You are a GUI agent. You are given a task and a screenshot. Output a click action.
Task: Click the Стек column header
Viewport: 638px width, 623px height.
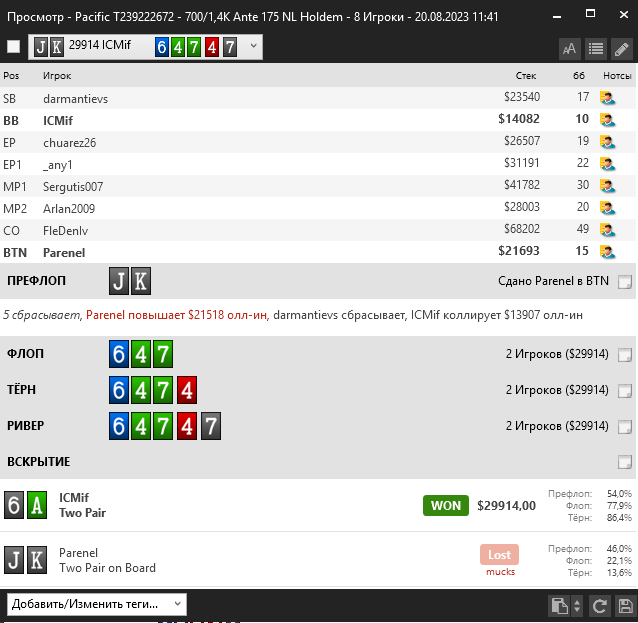[x=526, y=76]
